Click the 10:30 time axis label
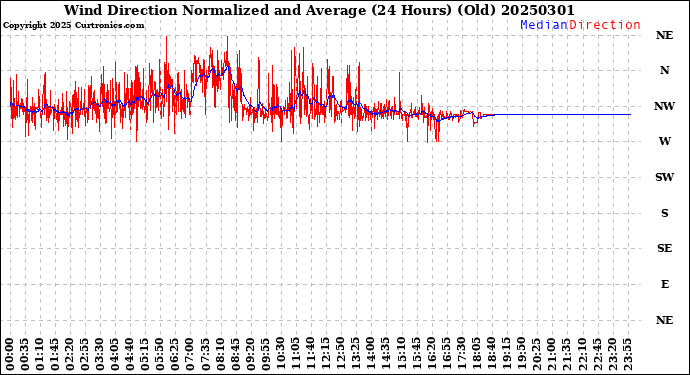The height and width of the screenshot is (375, 690). click(x=280, y=354)
